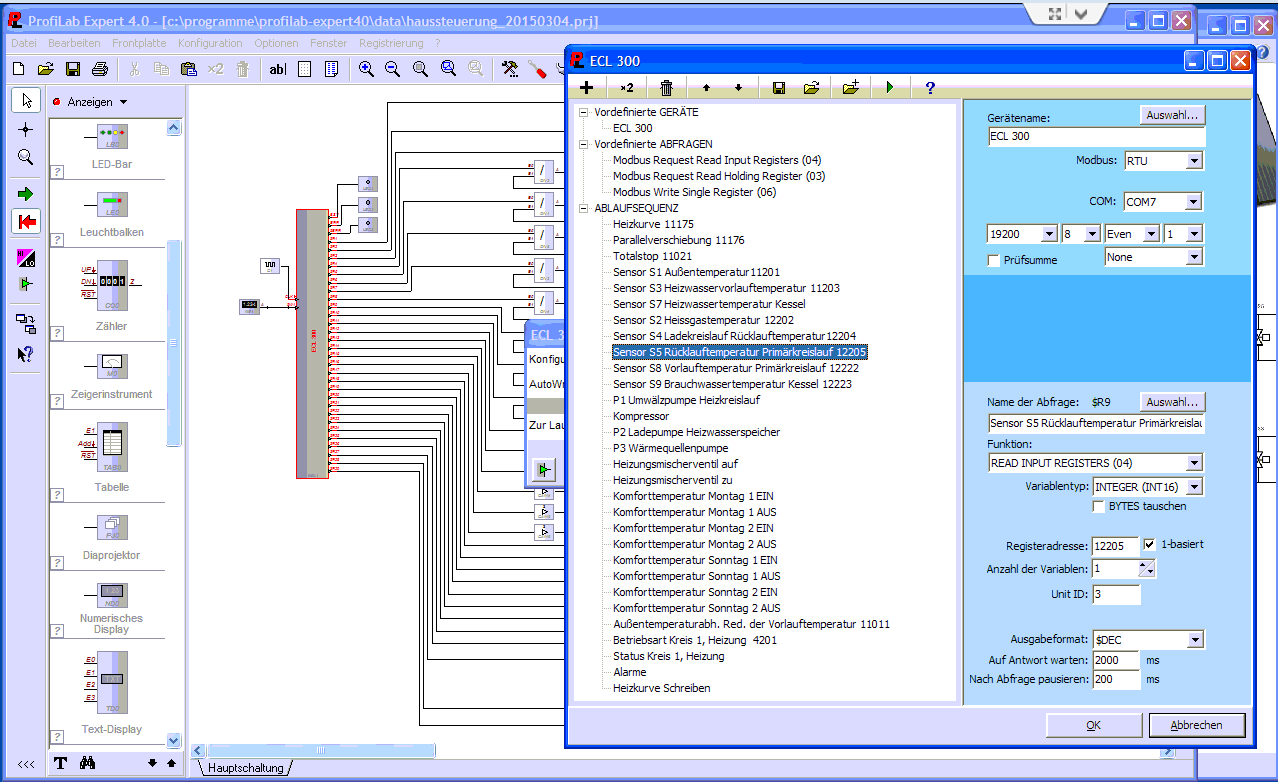Click the HI/LO logic level icon

(x=26, y=258)
